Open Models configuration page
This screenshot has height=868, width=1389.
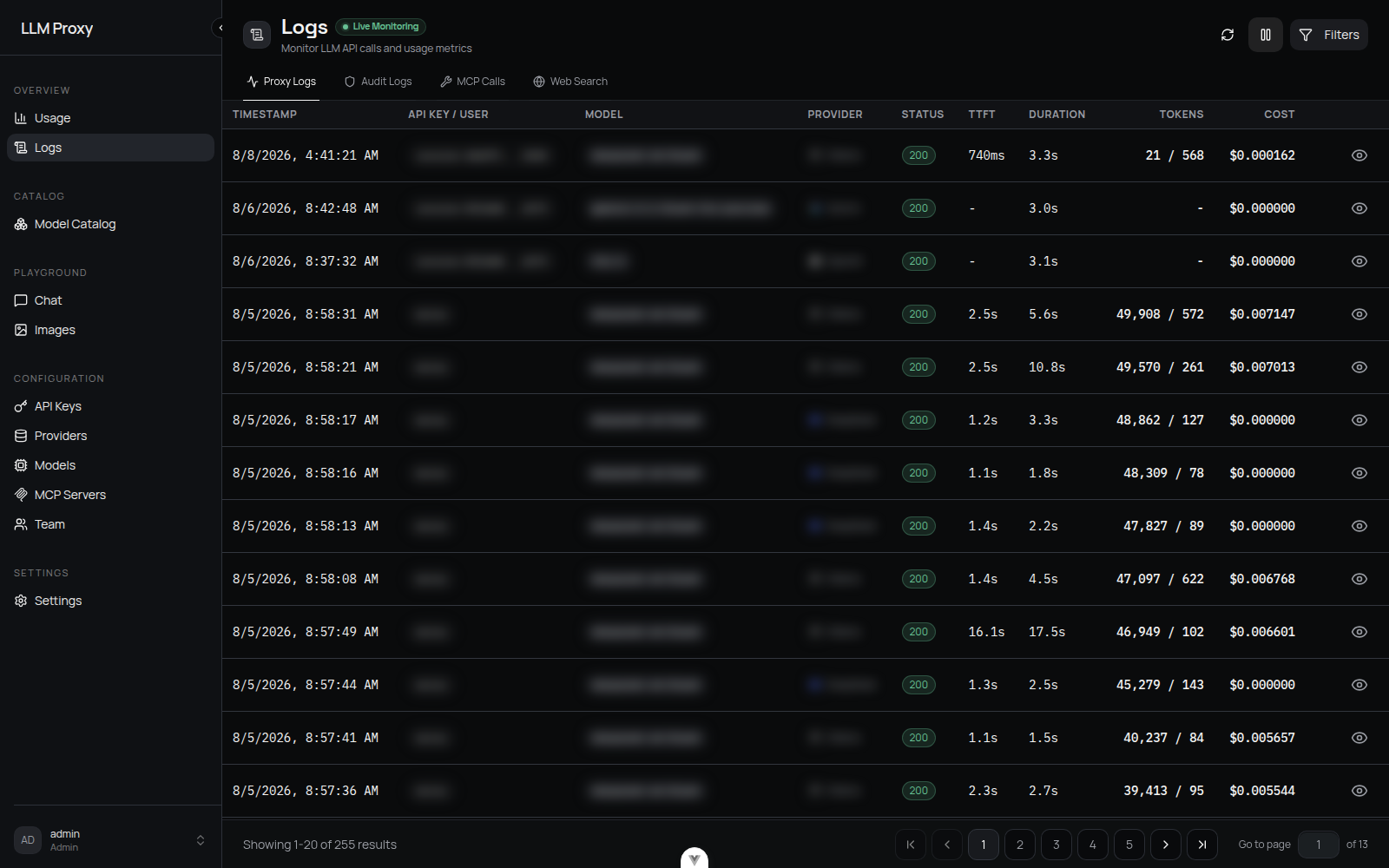[110, 465]
